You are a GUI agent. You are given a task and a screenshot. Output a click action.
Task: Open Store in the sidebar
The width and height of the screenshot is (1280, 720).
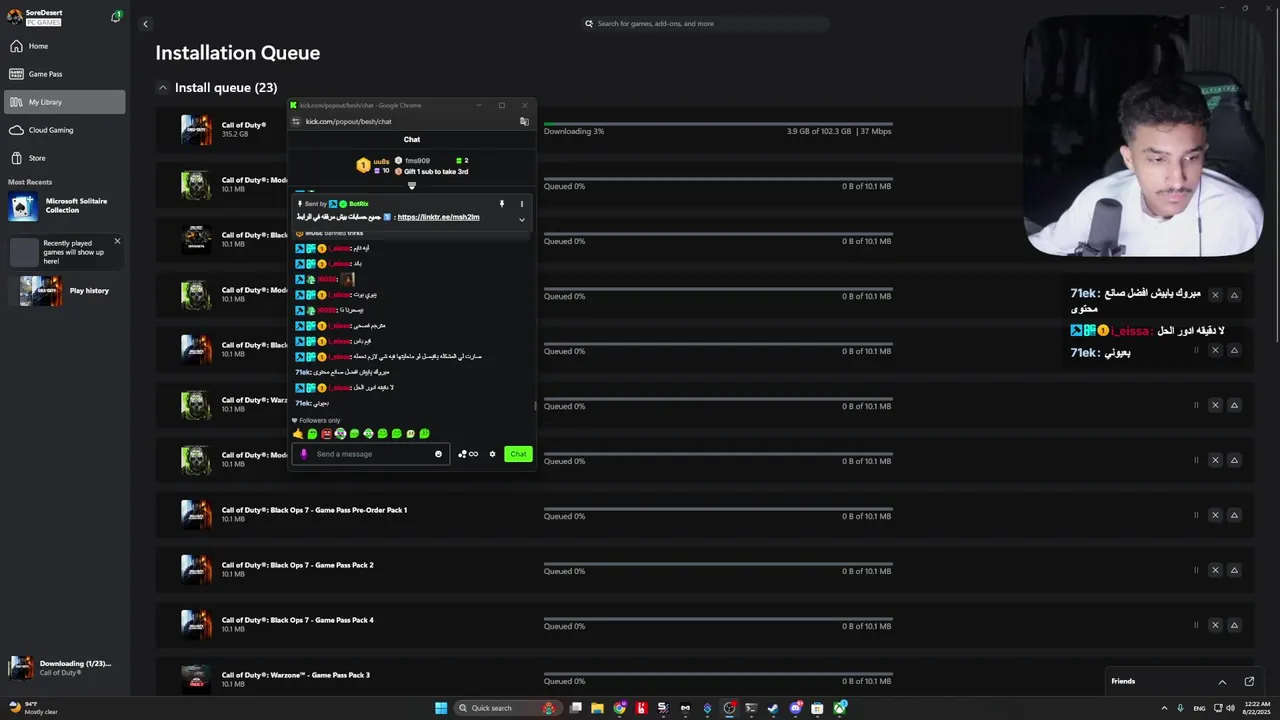(x=65, y=158)
